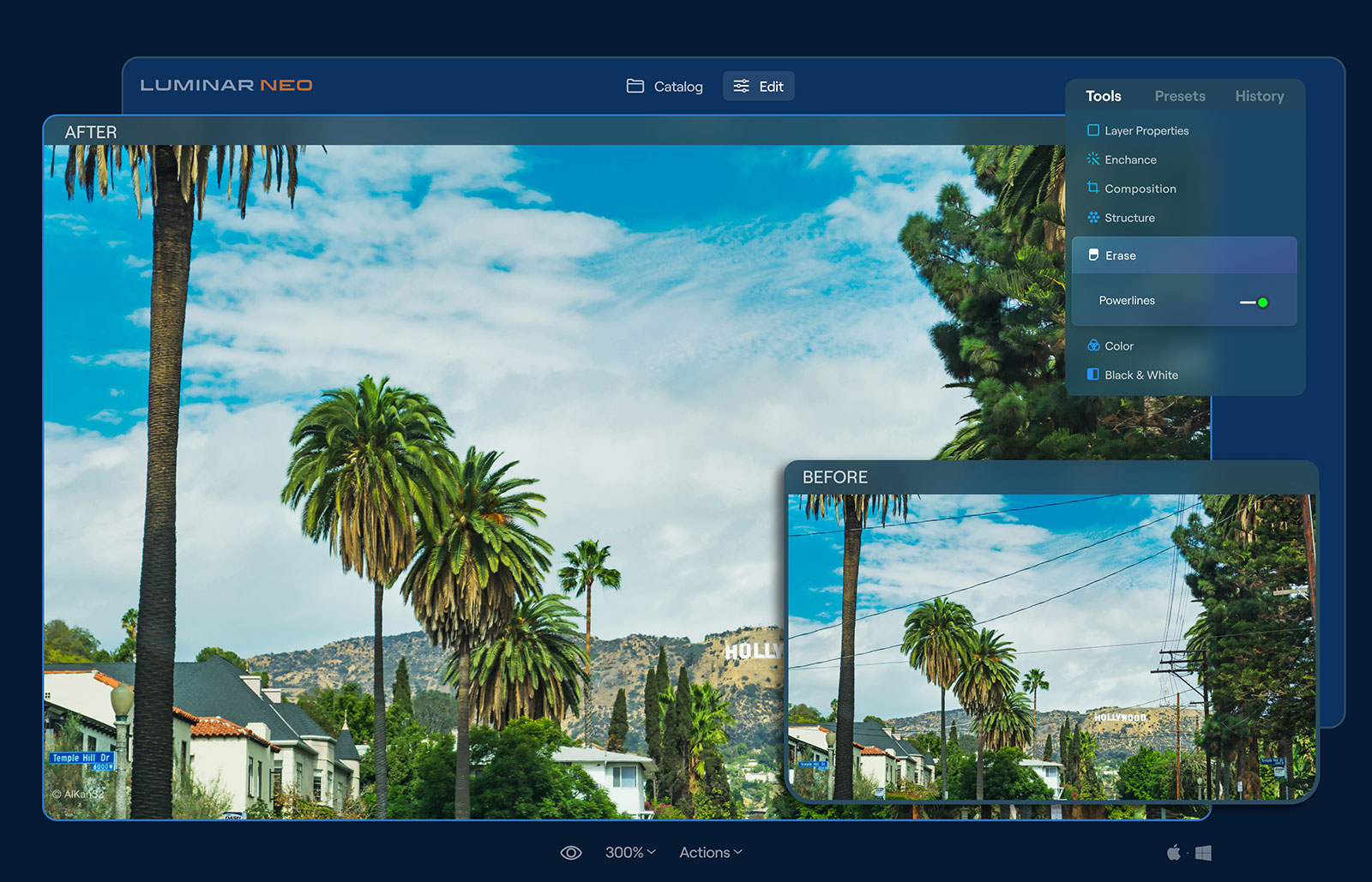The width and height of the screenshot is (1372, 882).
Task: Expand the Actions dropdown menu
Action: pyautogui.click(x=710, y=852)
